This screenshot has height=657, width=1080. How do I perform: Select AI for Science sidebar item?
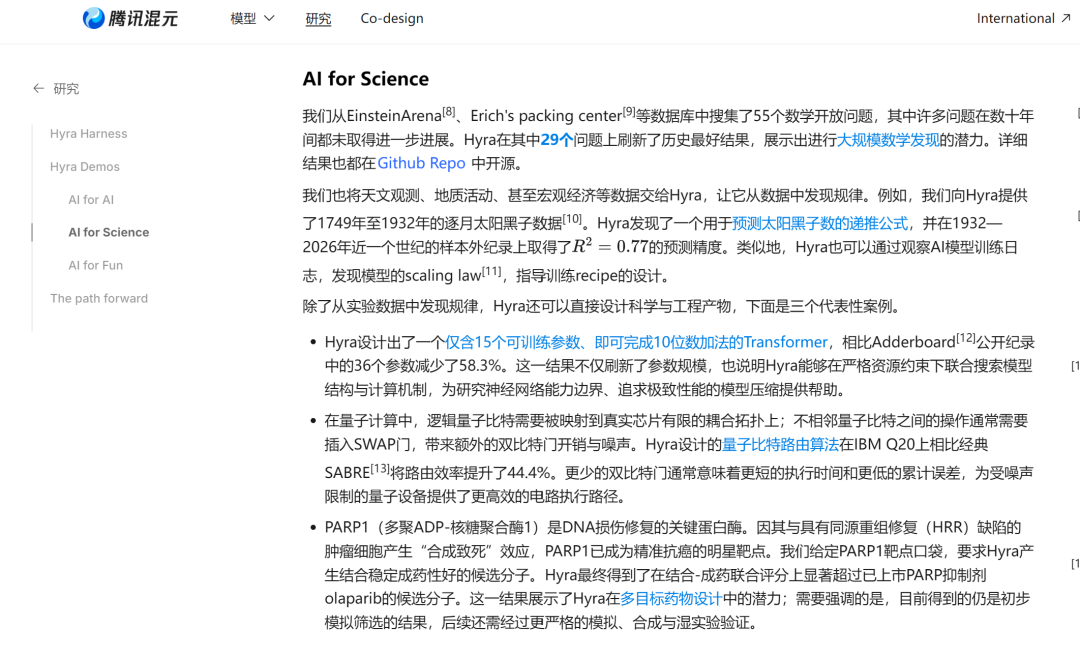[x=109, y=232]
